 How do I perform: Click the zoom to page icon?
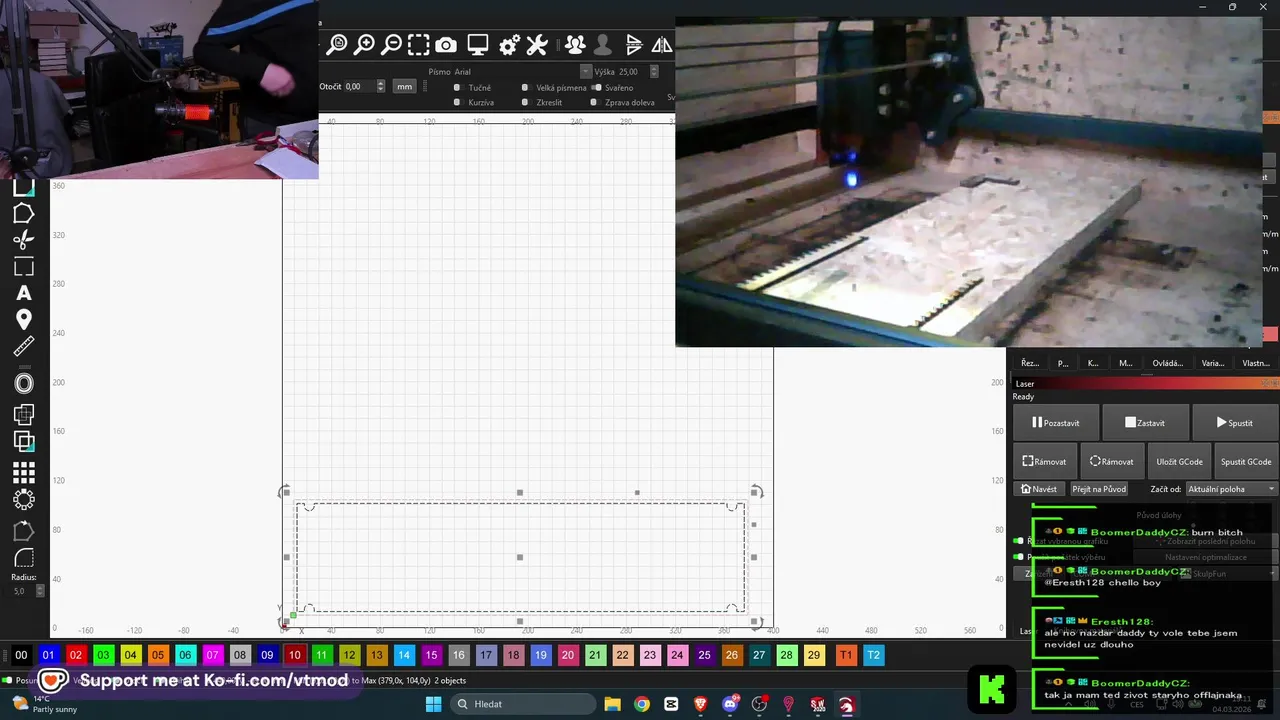pyautogui.click(x=337, y=44)
